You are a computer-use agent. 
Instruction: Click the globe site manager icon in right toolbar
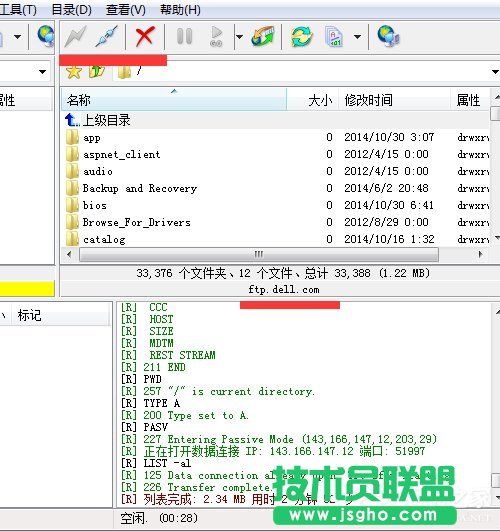point(388,36)
